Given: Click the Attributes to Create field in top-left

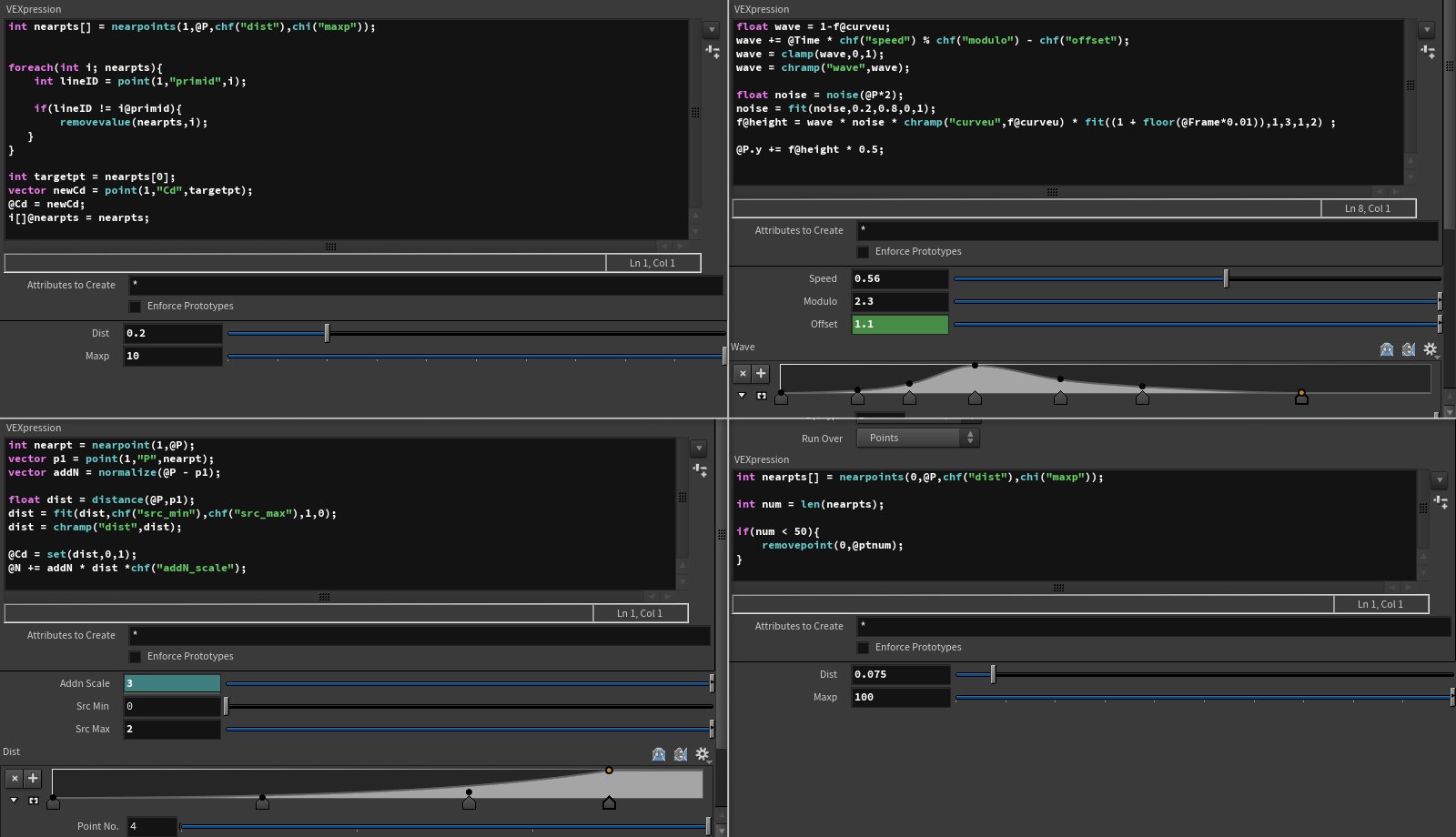Looking at the screenshot, I should click(x=425, y=286).
